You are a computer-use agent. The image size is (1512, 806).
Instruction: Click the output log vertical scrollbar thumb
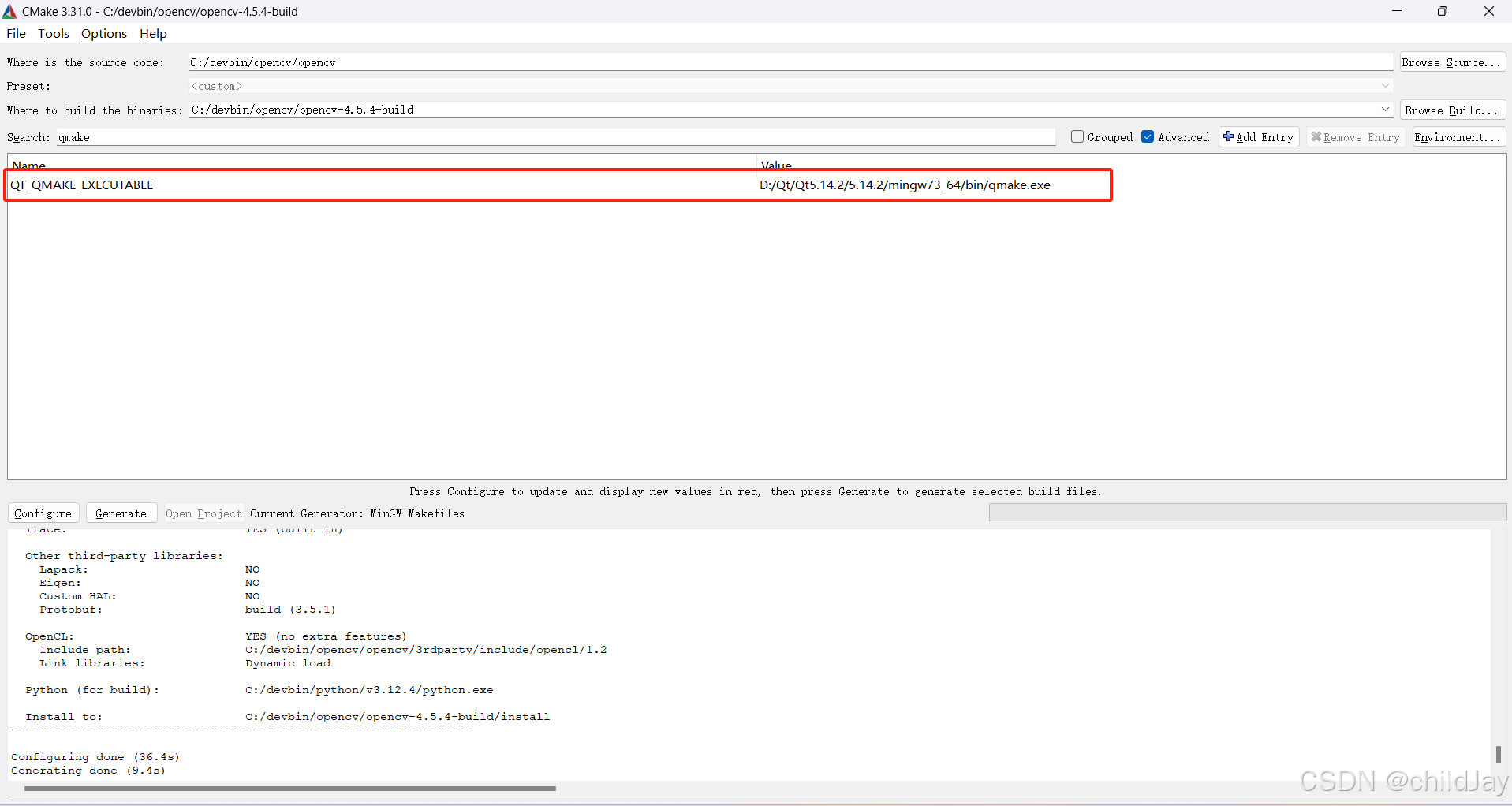[x=1498, y=755]
